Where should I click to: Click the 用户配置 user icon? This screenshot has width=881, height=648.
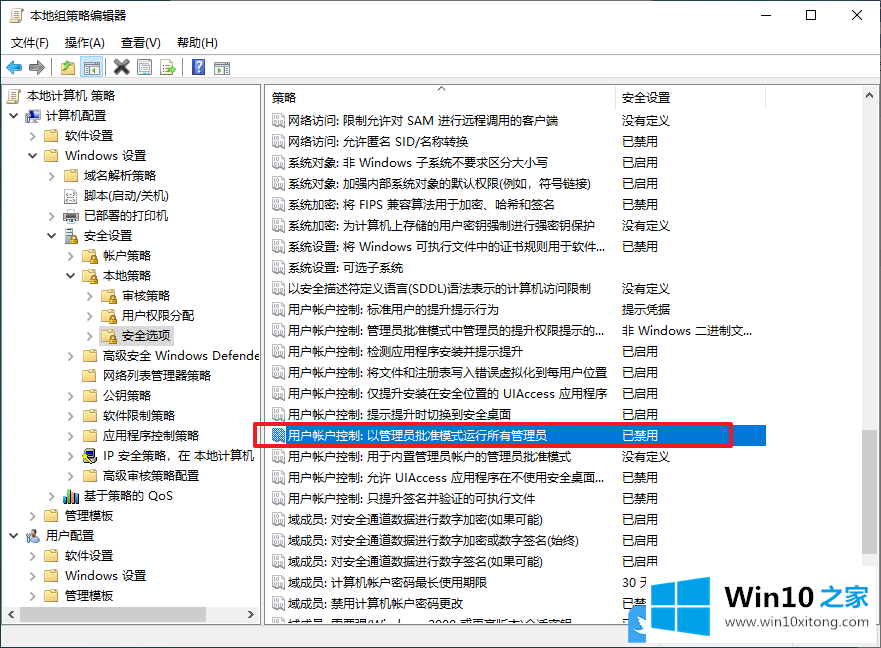(x=33, y=536)
